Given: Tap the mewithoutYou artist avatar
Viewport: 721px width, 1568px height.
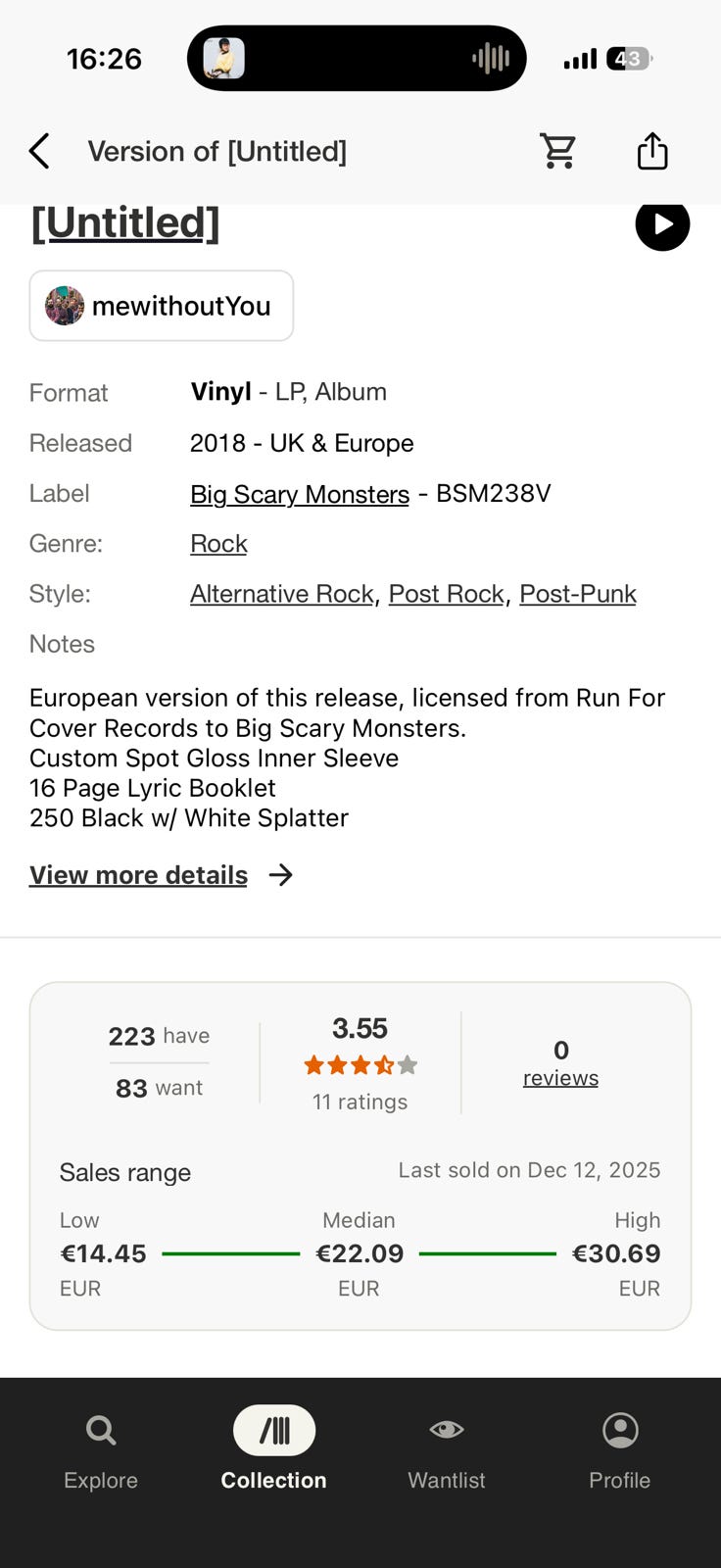Looking at the screenshot, I should pyautogui.click(x=65, y=306).
